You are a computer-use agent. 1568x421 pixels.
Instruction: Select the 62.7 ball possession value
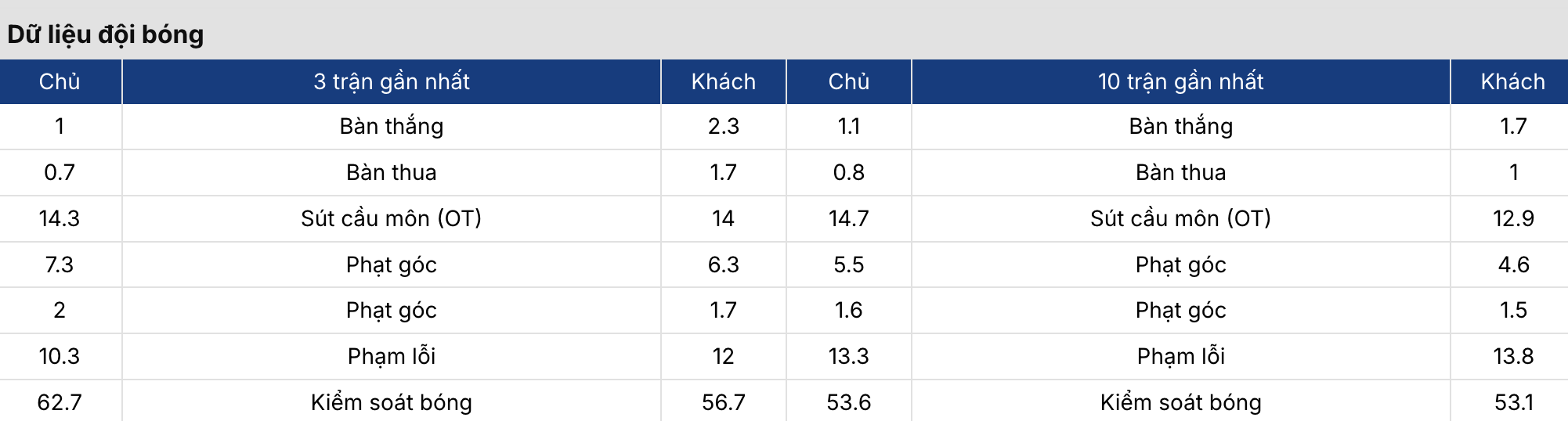click(x=60, y=402)
